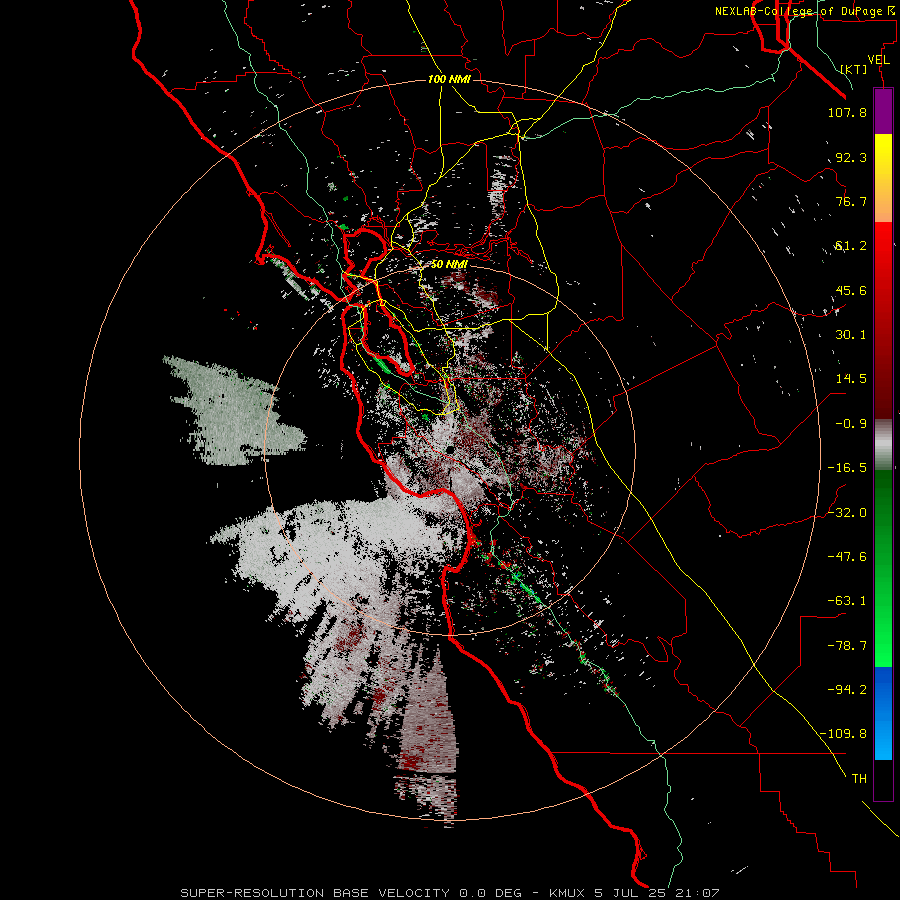The width and height of the screenshot is (900, 900).
Task: Click the SUPER-RESOLUTION BASE VELOCITY caption text
Action: (x=315, y=893)
